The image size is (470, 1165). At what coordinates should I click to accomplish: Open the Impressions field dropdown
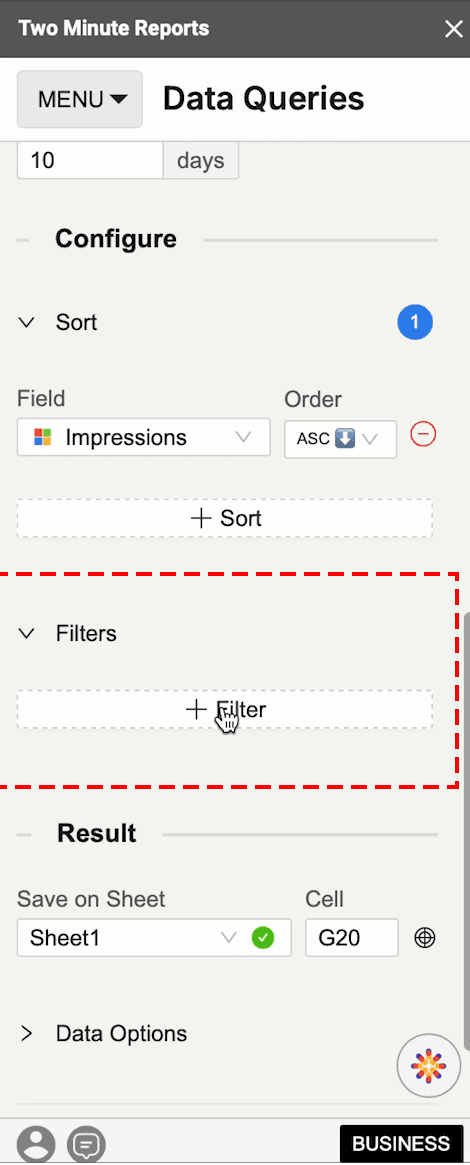pos(143,438)
